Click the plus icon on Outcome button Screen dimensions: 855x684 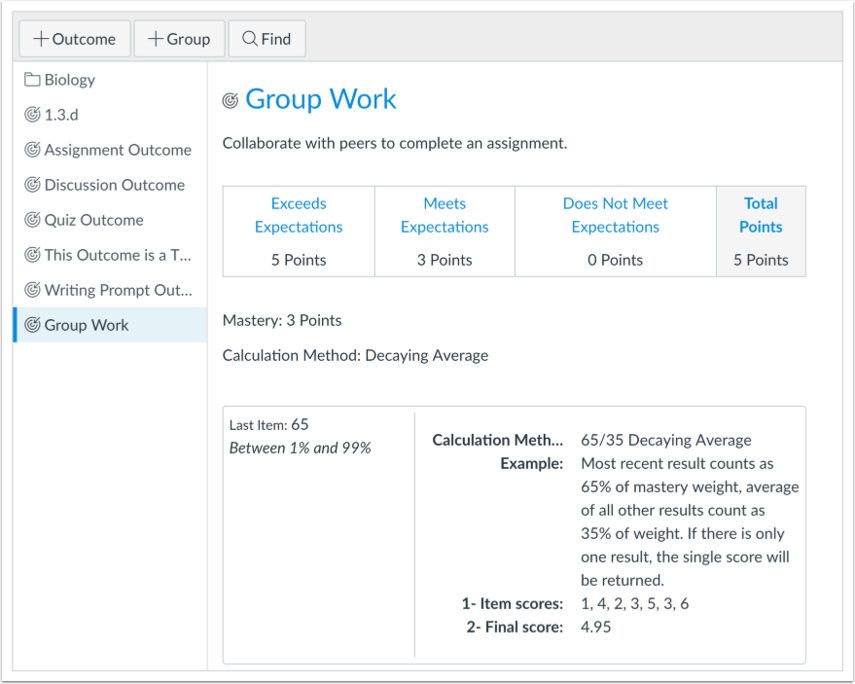pyautogui.click(x=41, y=39)
